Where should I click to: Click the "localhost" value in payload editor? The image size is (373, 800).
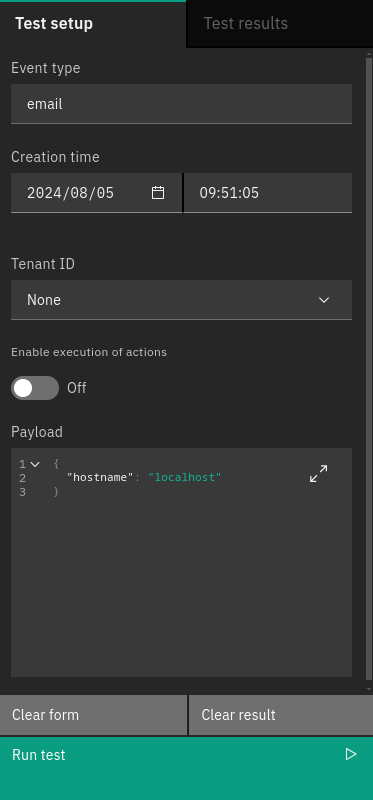(185, 478)
